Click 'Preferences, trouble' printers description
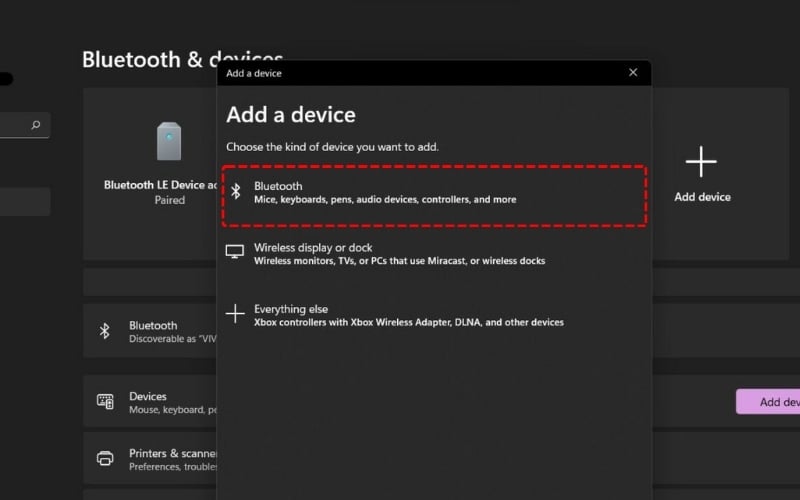This screenshot has height=500, width=800. [173, 467]
